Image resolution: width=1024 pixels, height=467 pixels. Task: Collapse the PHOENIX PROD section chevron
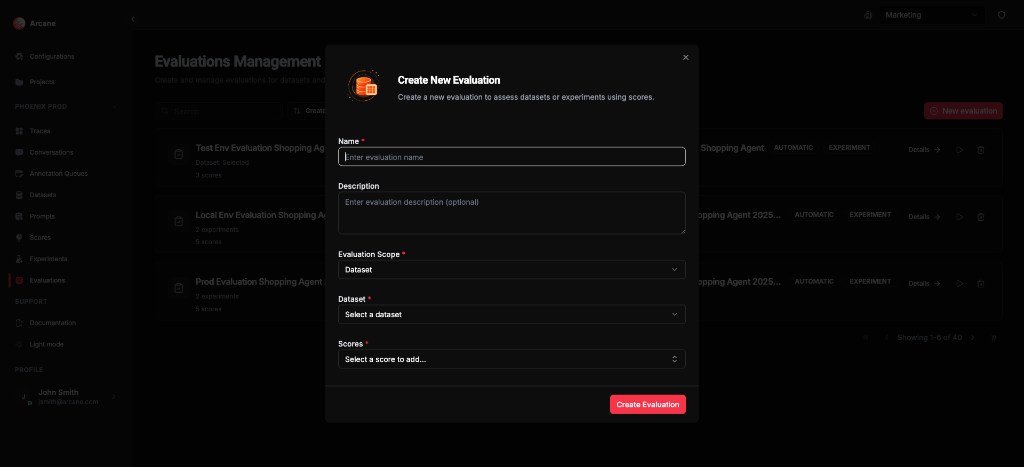pyautogui.click(x=114, y=106)
